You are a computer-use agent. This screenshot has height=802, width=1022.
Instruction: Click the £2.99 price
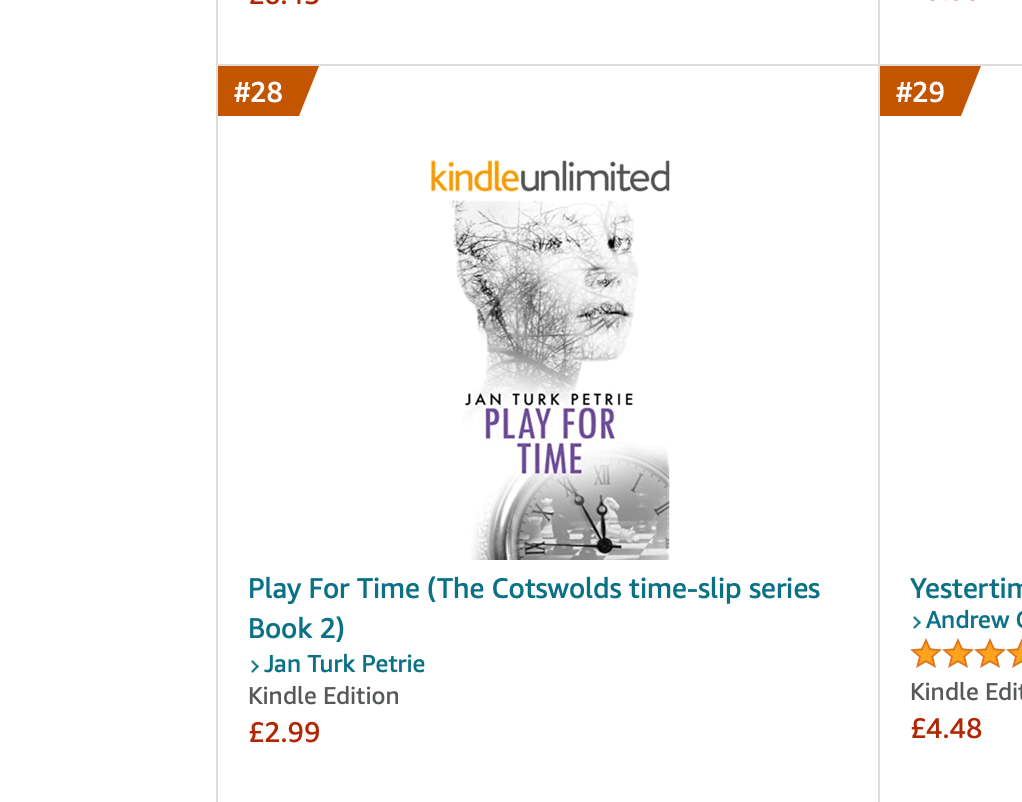[x=284, y=732]
